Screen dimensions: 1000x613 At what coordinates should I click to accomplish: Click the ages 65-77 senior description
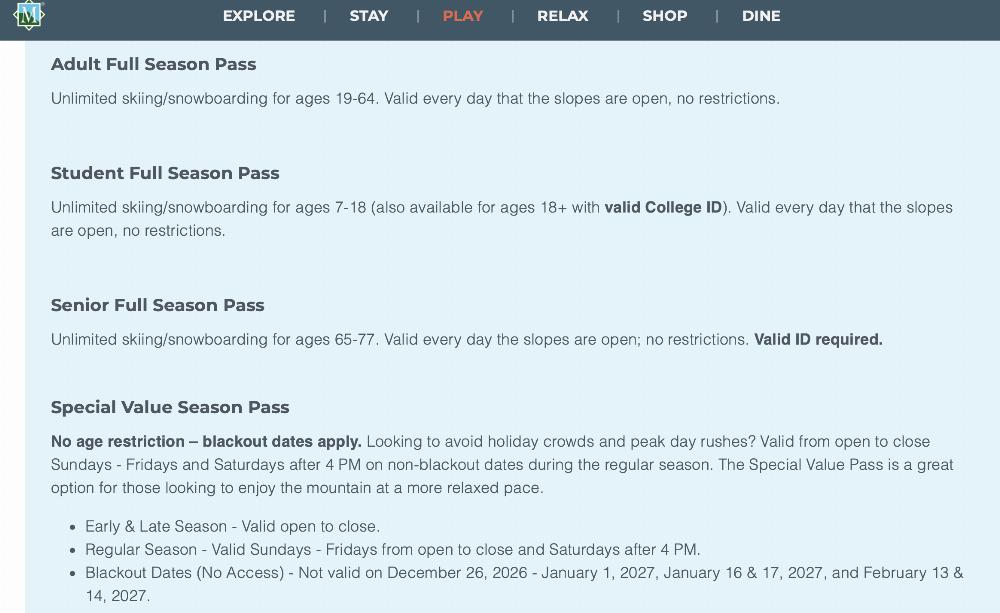point(399,340)
